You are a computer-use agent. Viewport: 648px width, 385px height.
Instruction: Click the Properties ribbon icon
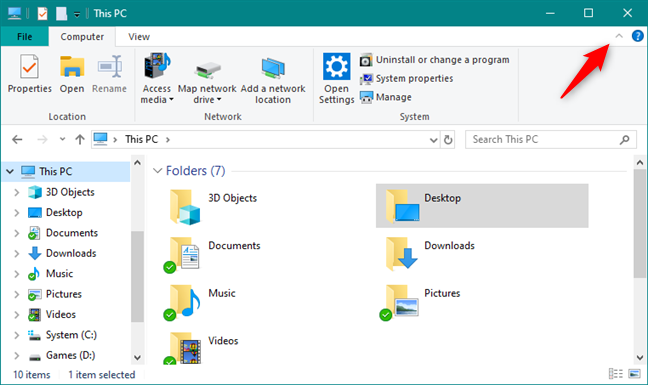(29, 67)
